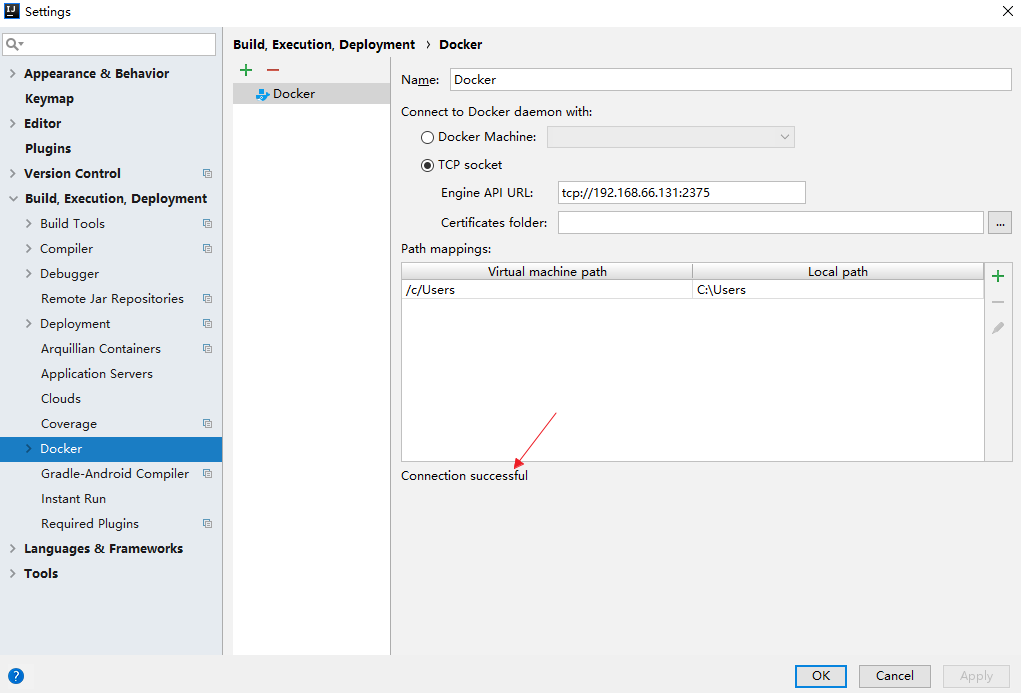The height and width of the screenshot is (693, 1021).
Task: Open help via question mark icon
Action: [16, 675]
